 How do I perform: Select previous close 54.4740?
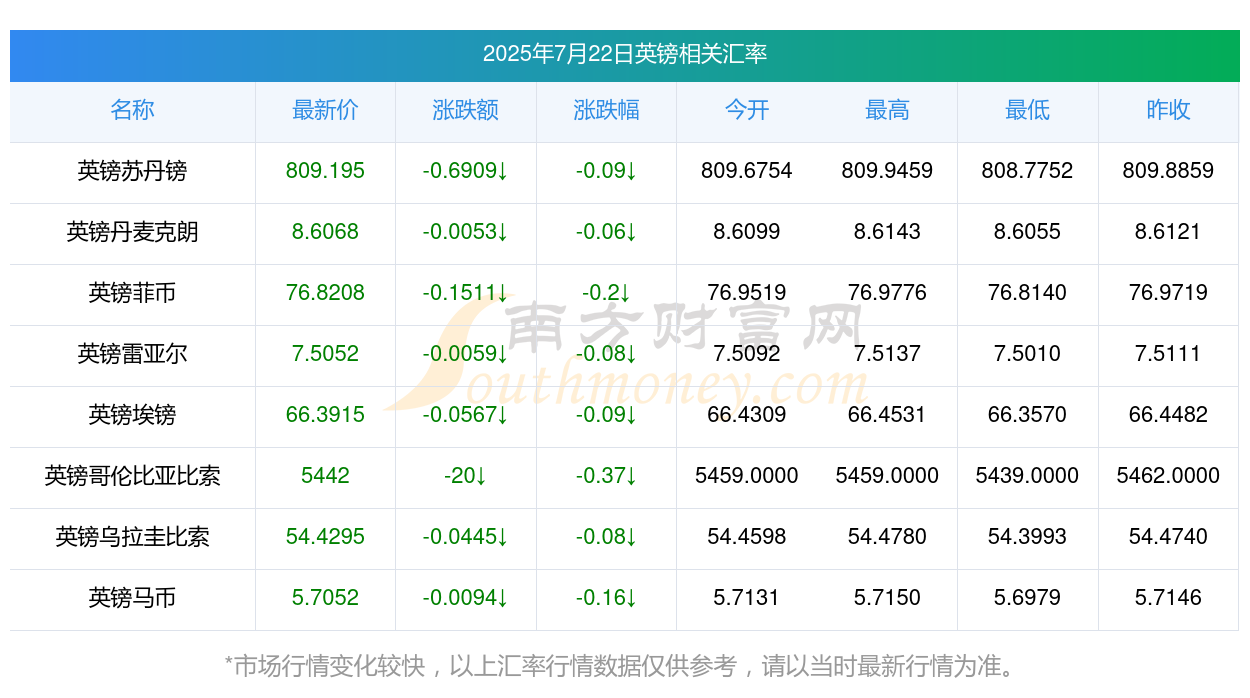coord(1168,537)
